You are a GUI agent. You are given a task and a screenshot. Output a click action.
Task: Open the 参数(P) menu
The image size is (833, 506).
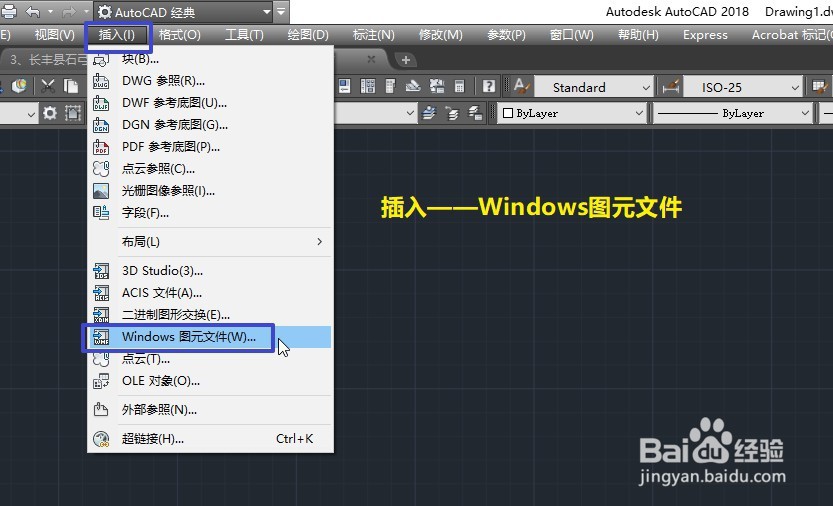[506, 35]
